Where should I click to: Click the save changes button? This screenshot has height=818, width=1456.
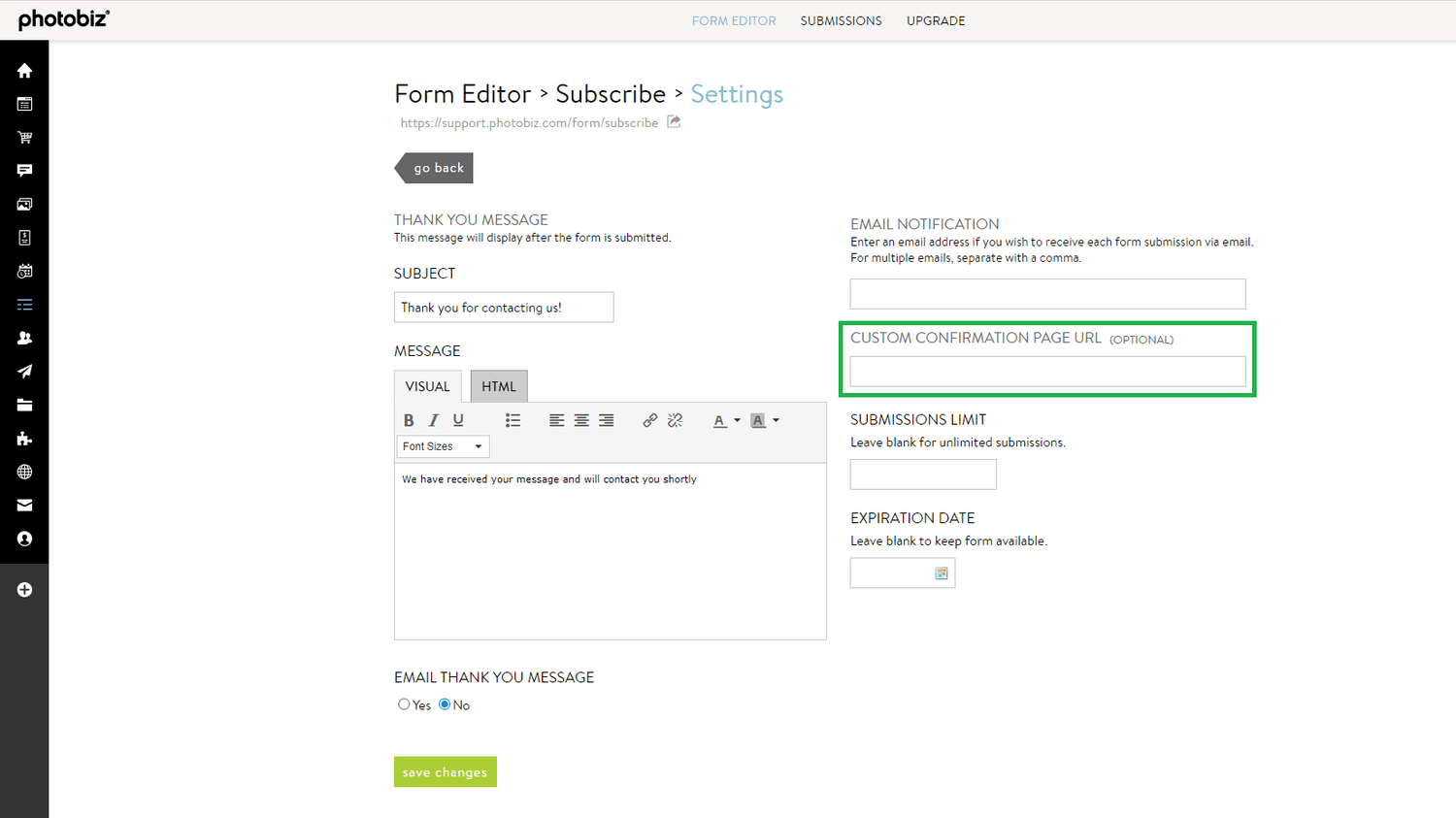445,771
